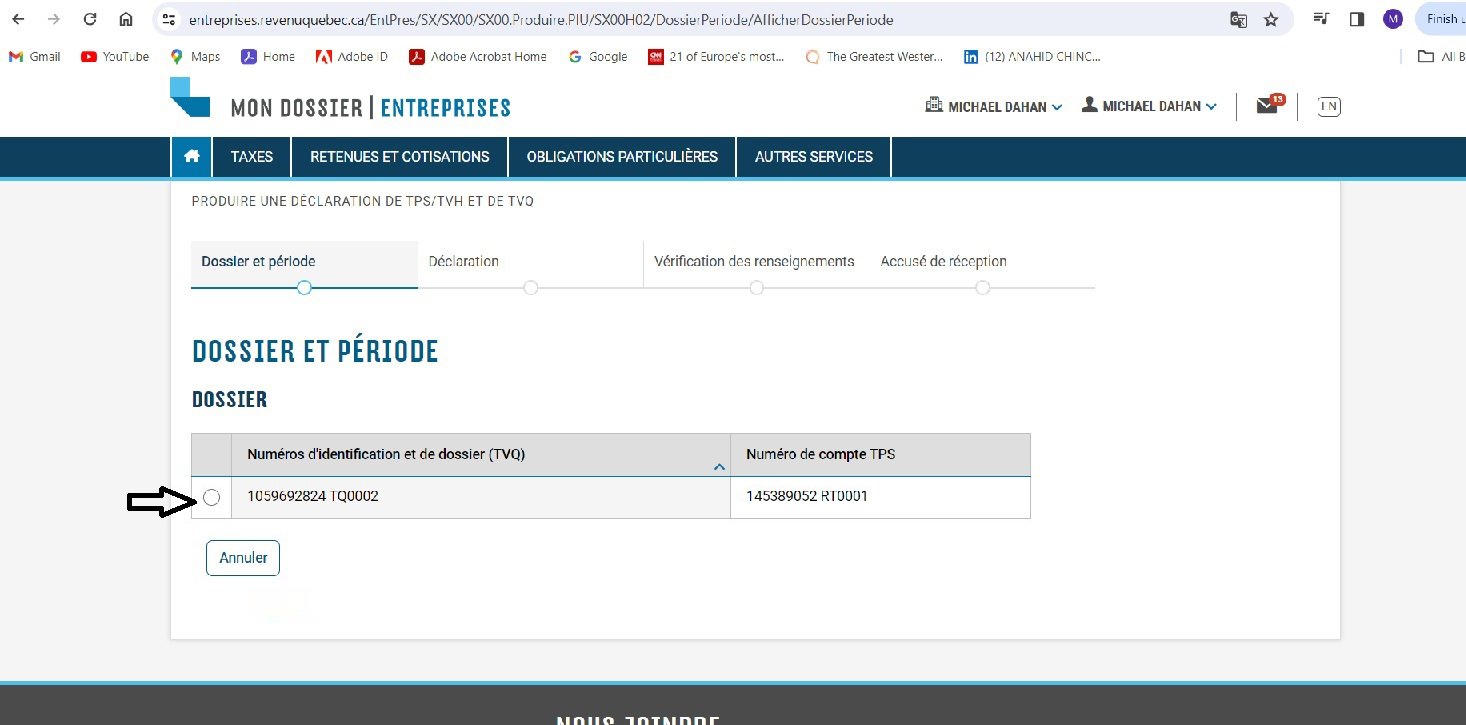Open the messages envelope icon

(1267, 106)
